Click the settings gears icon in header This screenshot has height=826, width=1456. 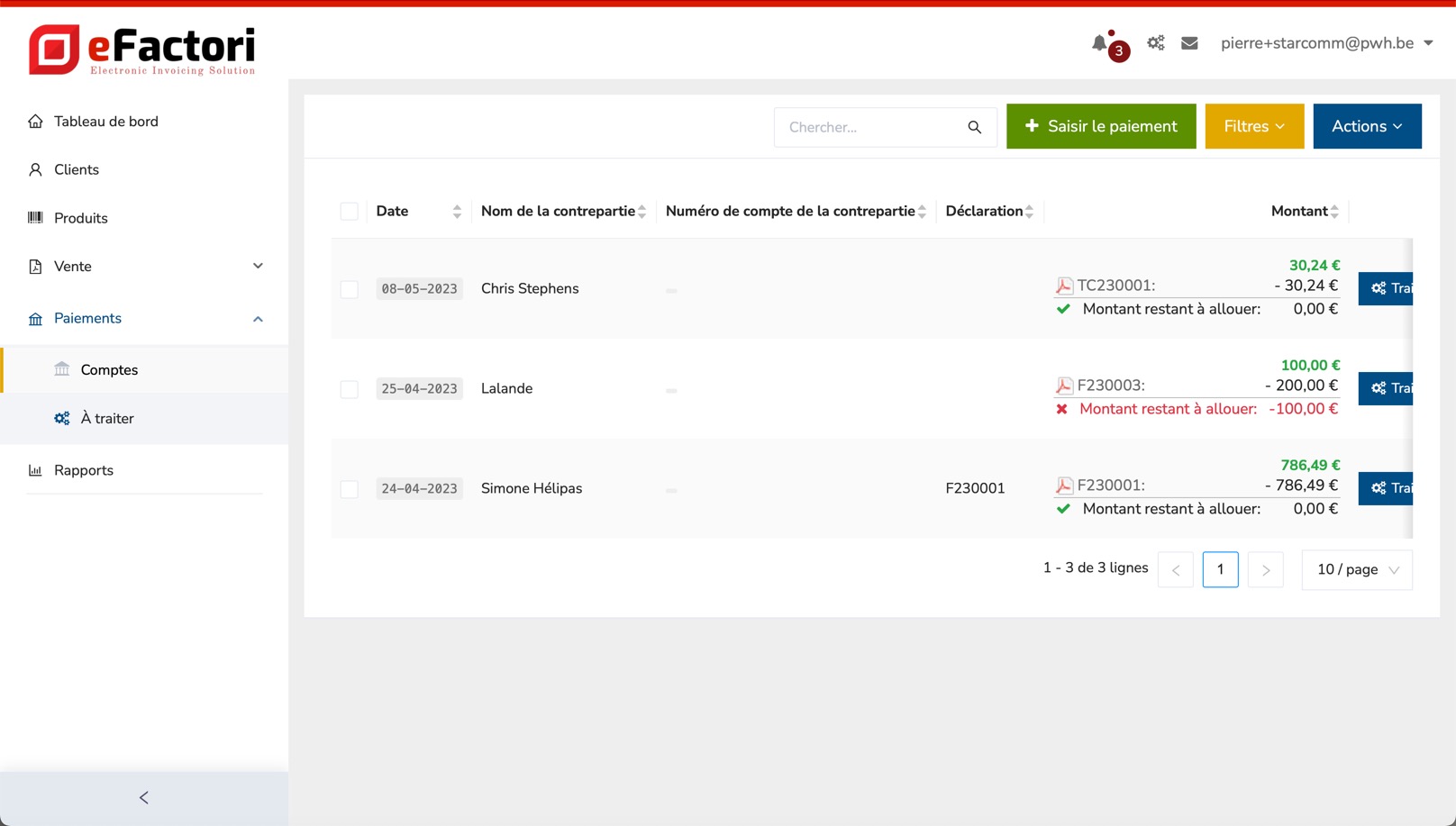(x=1155, y=43)
